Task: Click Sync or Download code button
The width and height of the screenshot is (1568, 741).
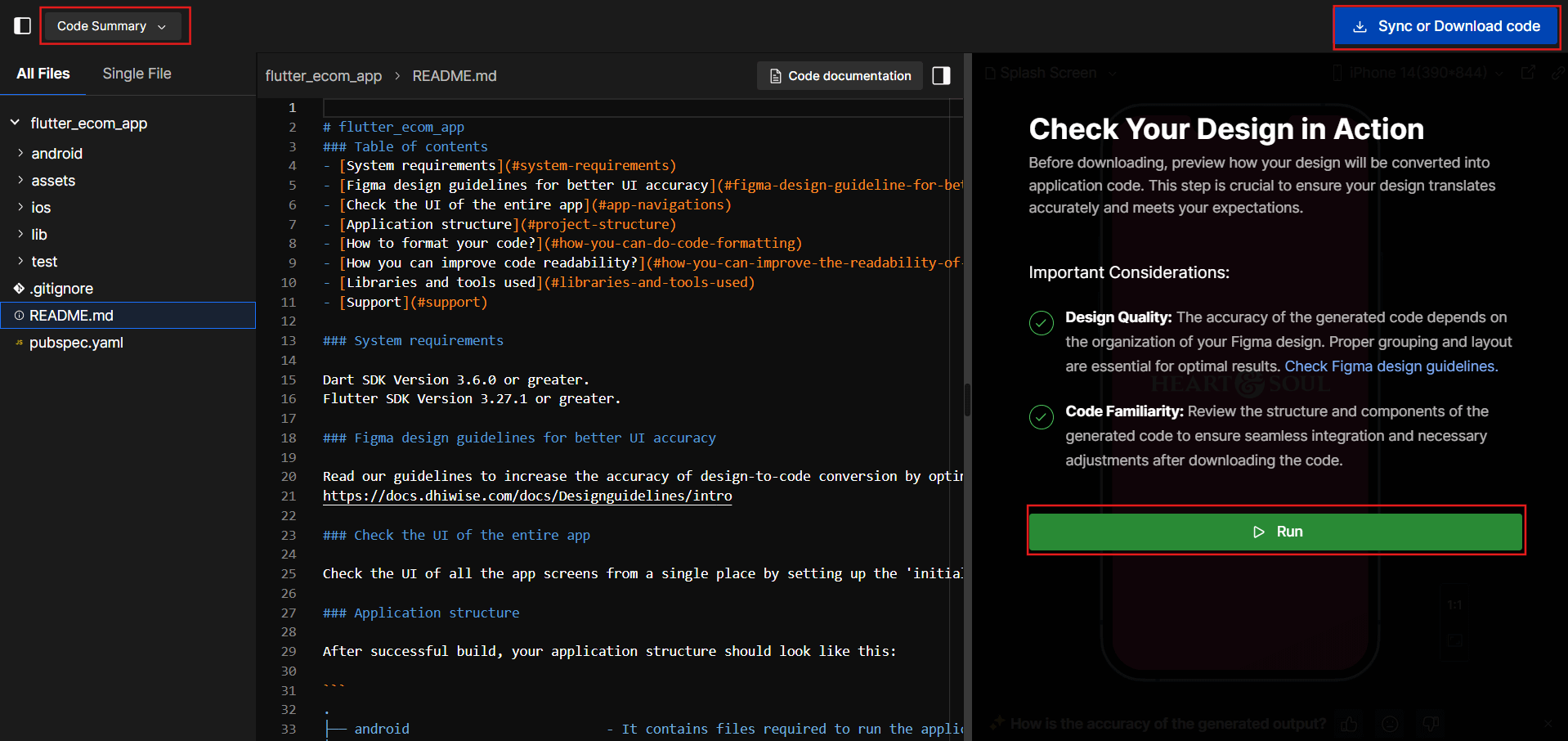Action: pos(1446,26)
